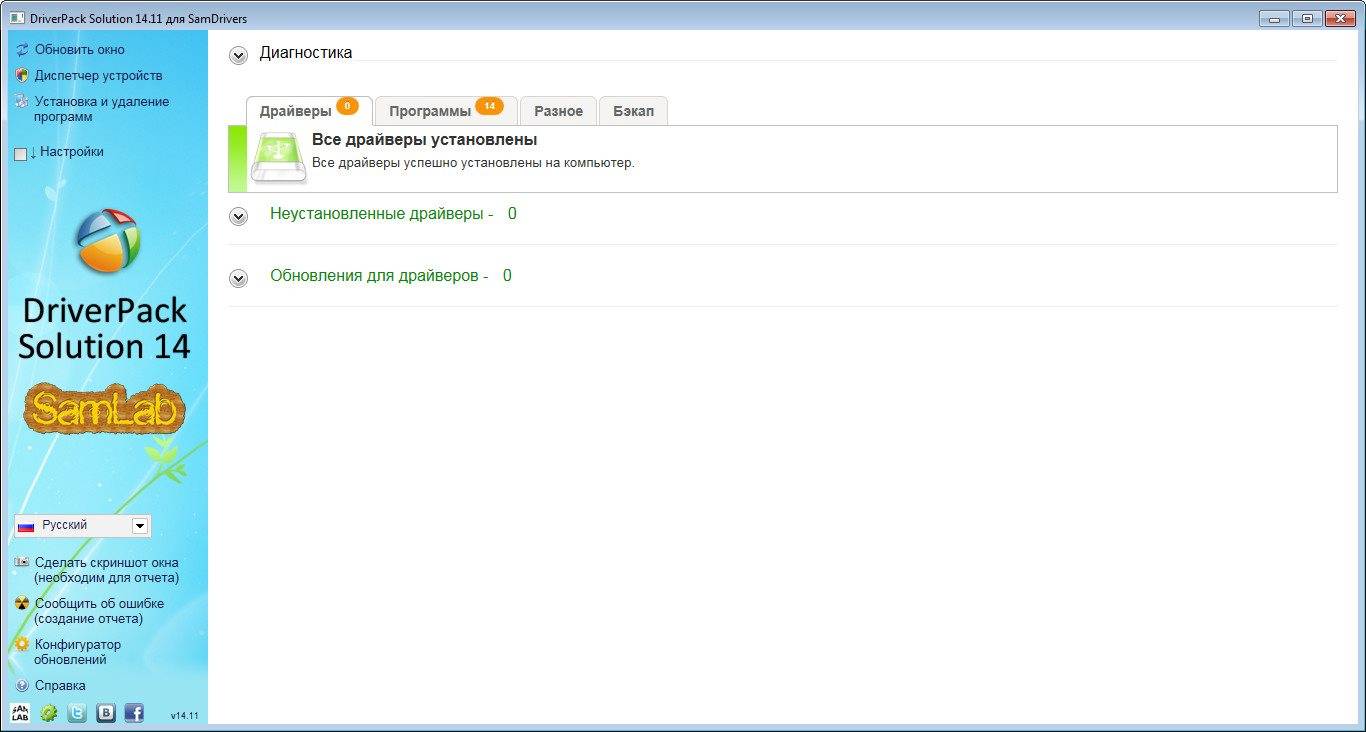
Task: Click the Сообщить об ошибке link
Action: tap(99, 611)
